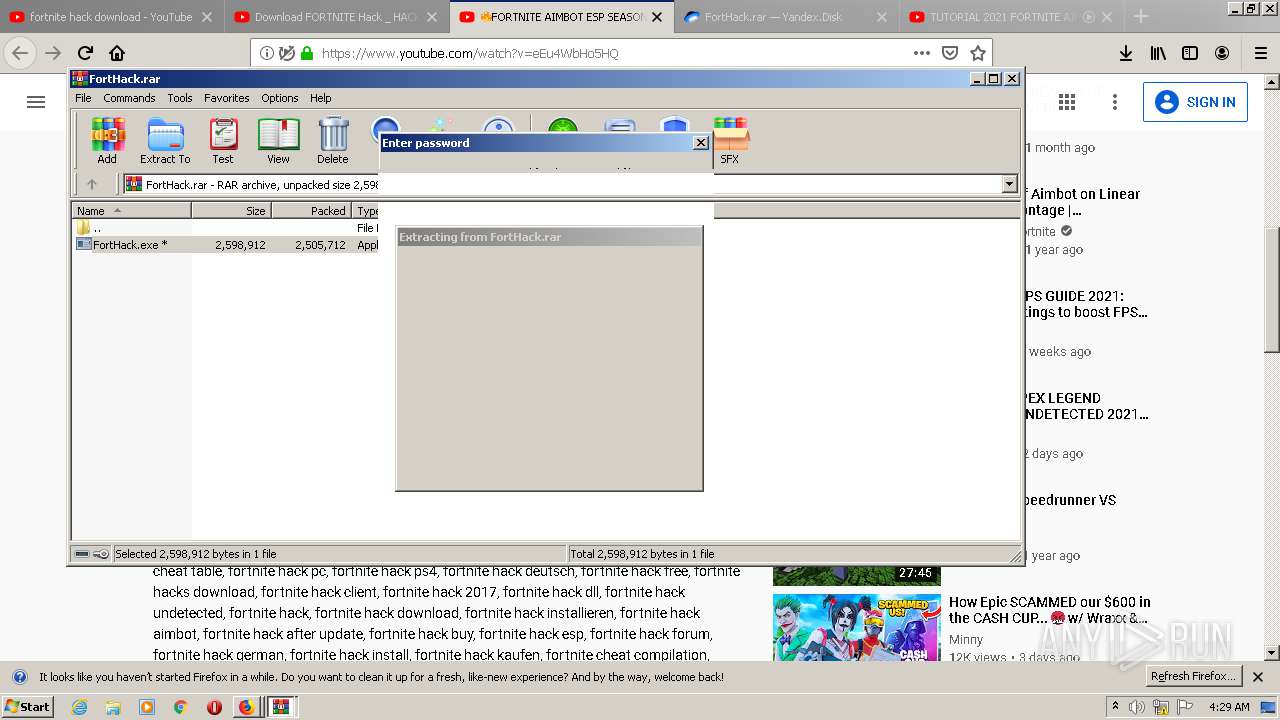This screenshot has width=1280, height=720.
Task: Close the Enter password dialog
Action: (701, 143)
